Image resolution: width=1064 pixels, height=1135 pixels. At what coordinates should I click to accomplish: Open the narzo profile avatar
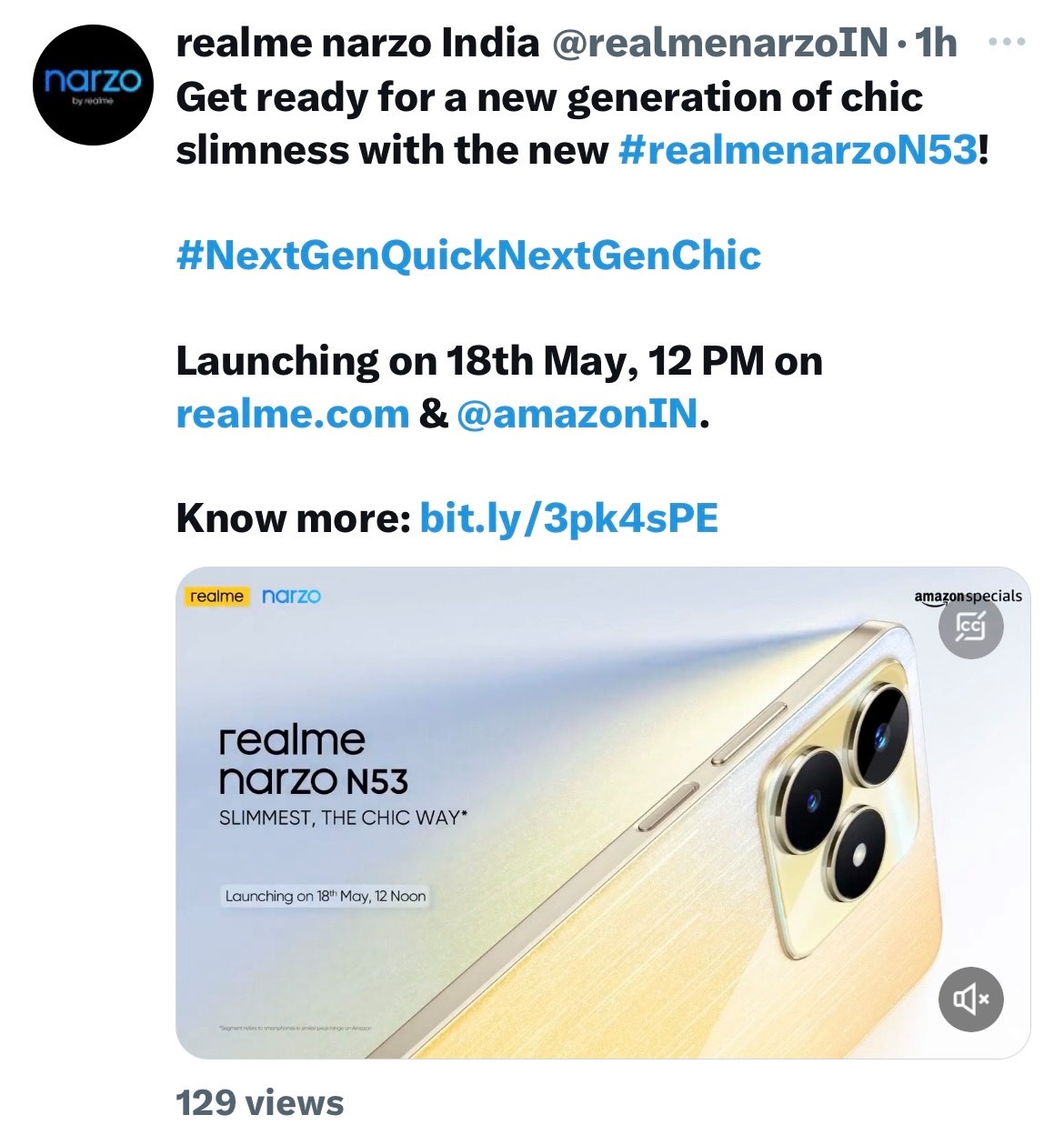(93, 85)
